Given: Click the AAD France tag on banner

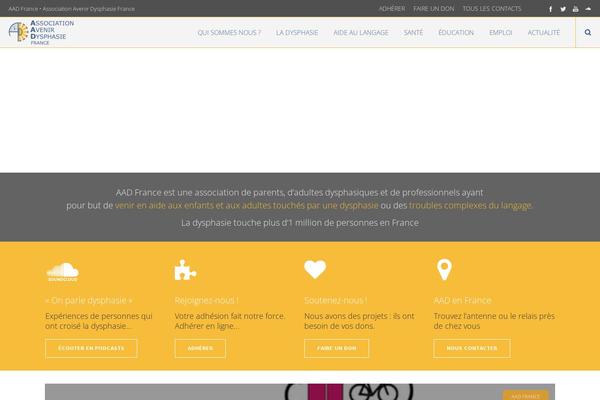Looking at the screenshot, I should (525, 396).
